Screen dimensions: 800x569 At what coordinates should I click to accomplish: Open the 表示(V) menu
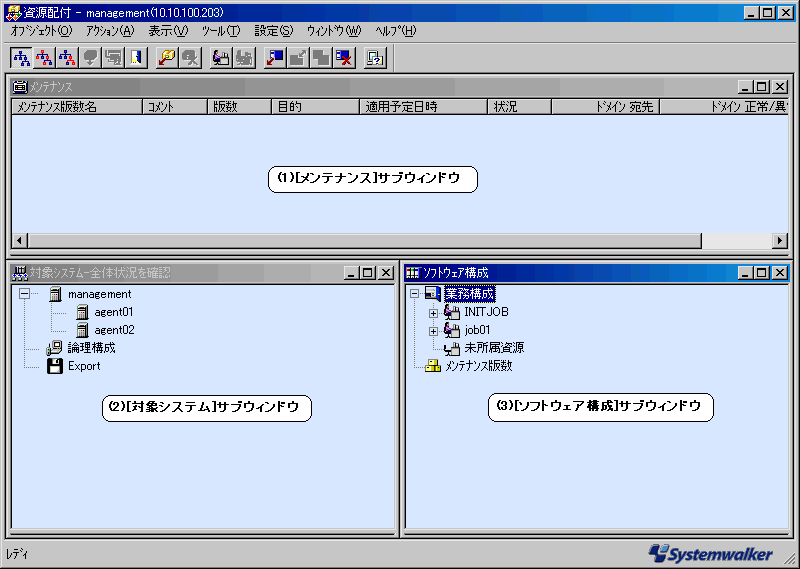(x=168, y=31)
